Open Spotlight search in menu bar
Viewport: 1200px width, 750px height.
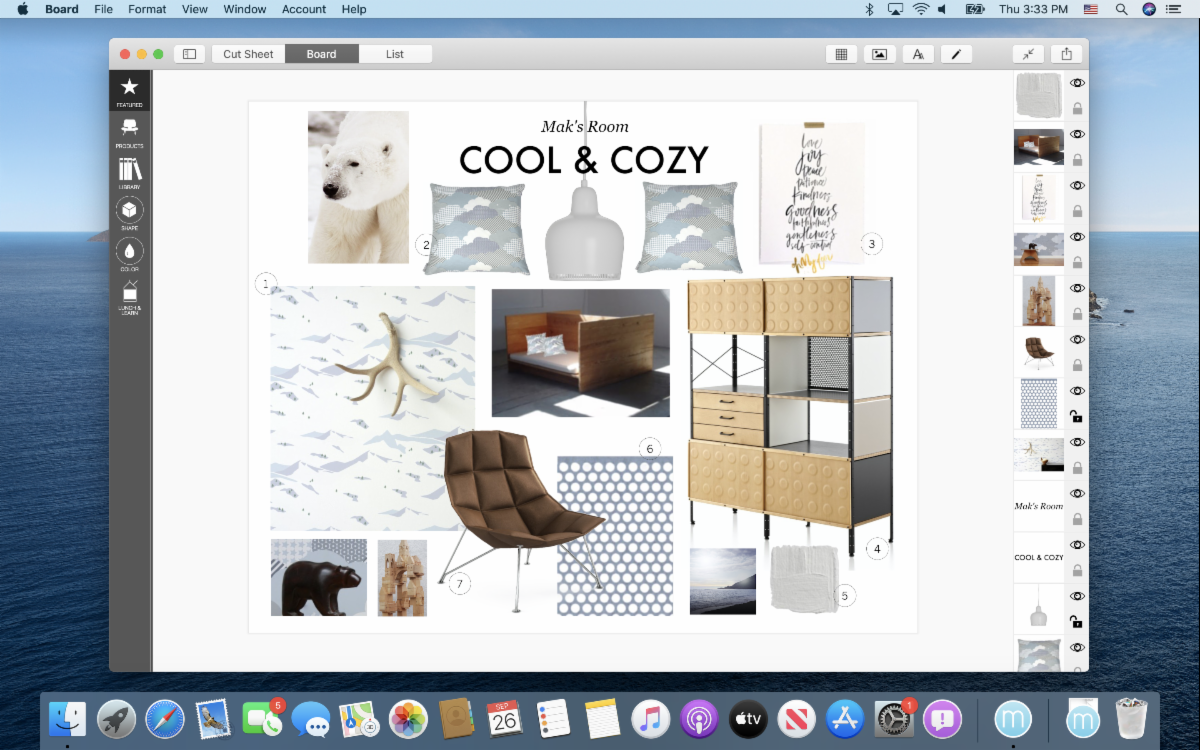point(1121,9)
